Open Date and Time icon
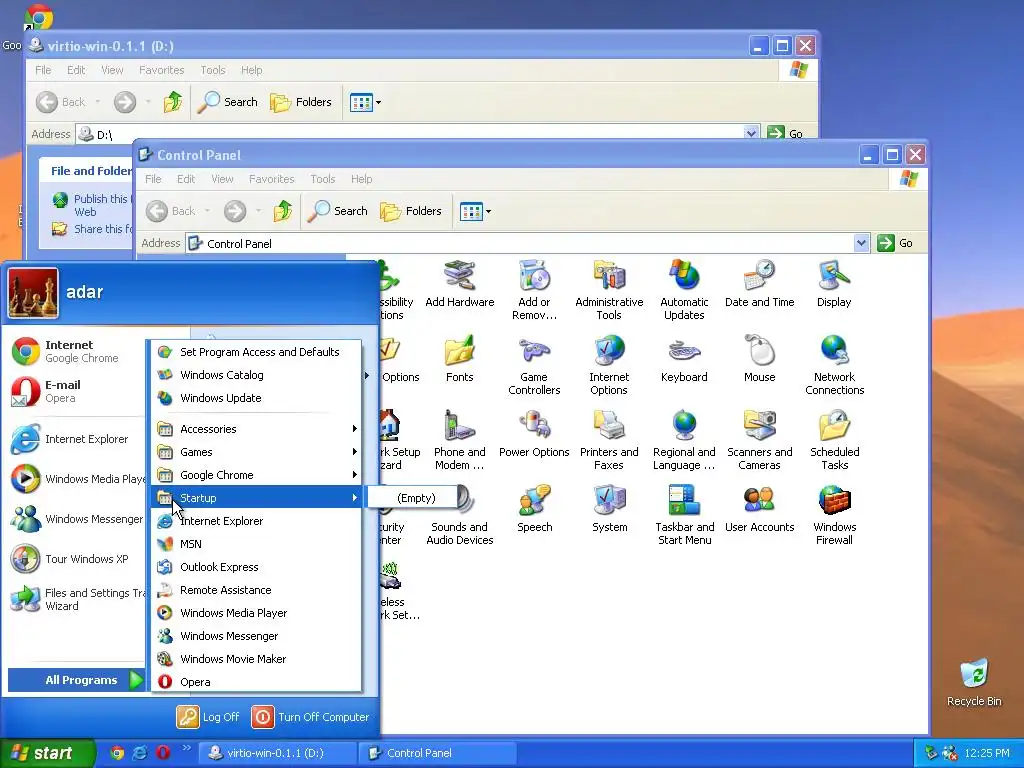 (x=759, y=284)
